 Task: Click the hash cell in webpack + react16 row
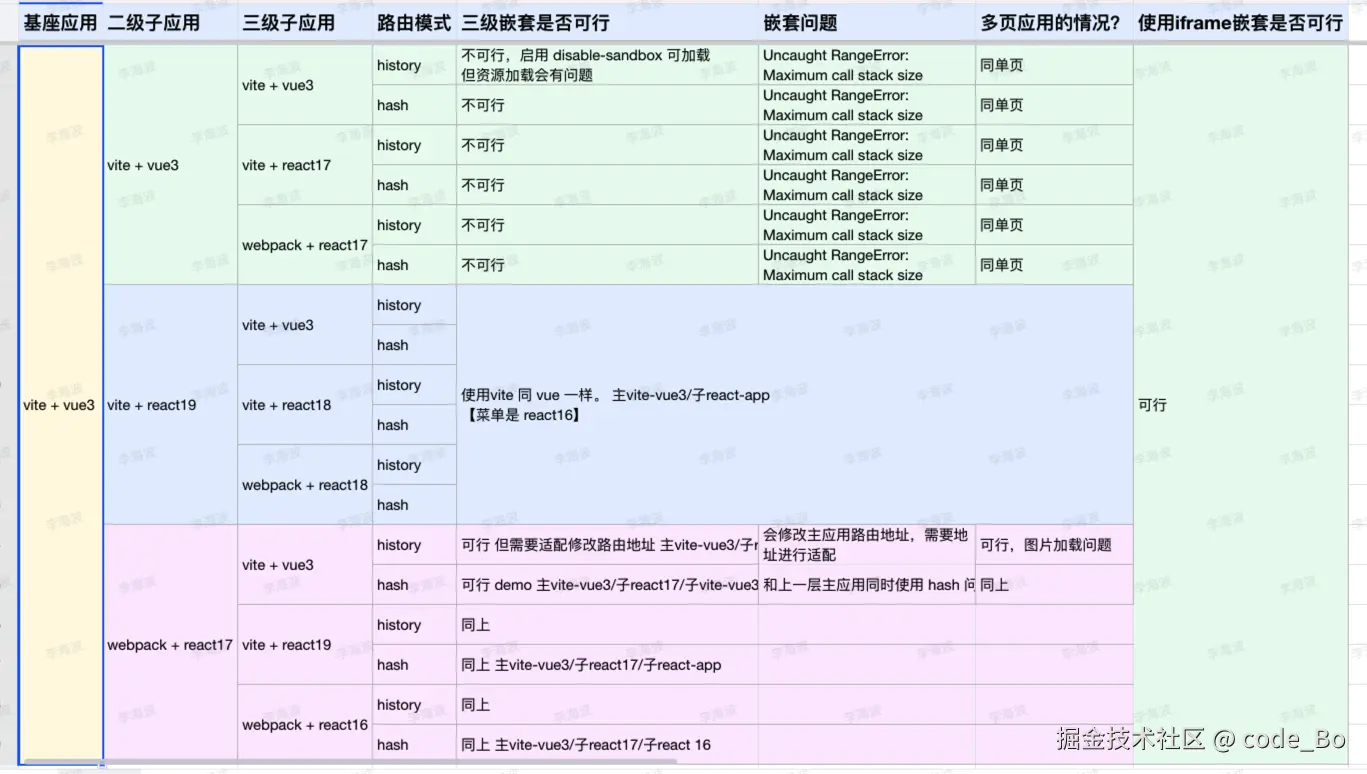[414, 745]
